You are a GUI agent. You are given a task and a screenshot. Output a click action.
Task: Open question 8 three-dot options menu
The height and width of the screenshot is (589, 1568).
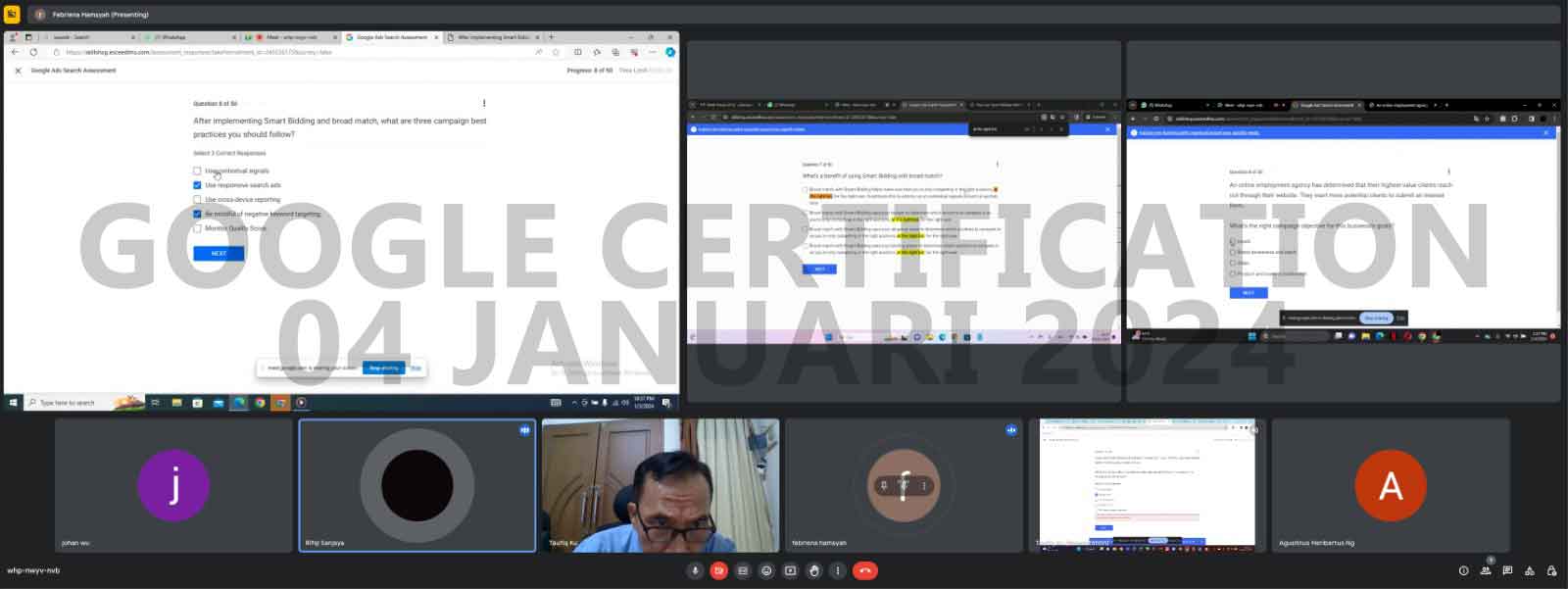pos(484,103)
